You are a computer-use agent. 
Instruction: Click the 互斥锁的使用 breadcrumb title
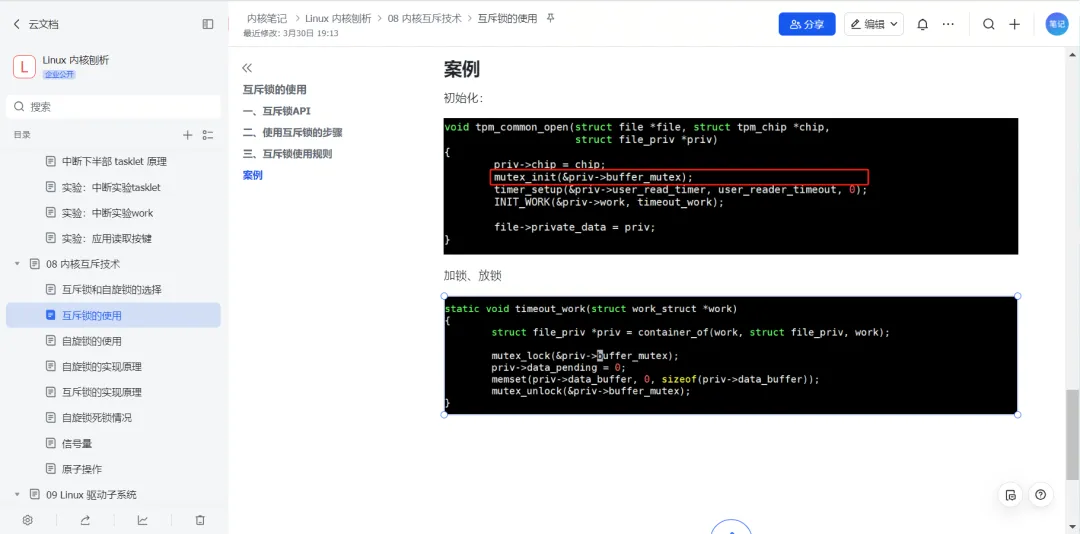click(x=507, y=19)
